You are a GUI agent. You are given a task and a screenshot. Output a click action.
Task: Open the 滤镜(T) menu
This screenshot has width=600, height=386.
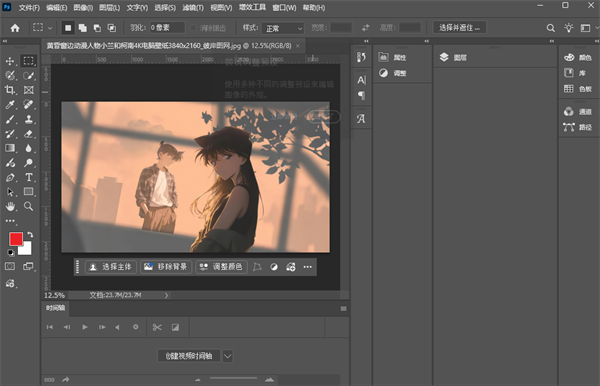193,8
